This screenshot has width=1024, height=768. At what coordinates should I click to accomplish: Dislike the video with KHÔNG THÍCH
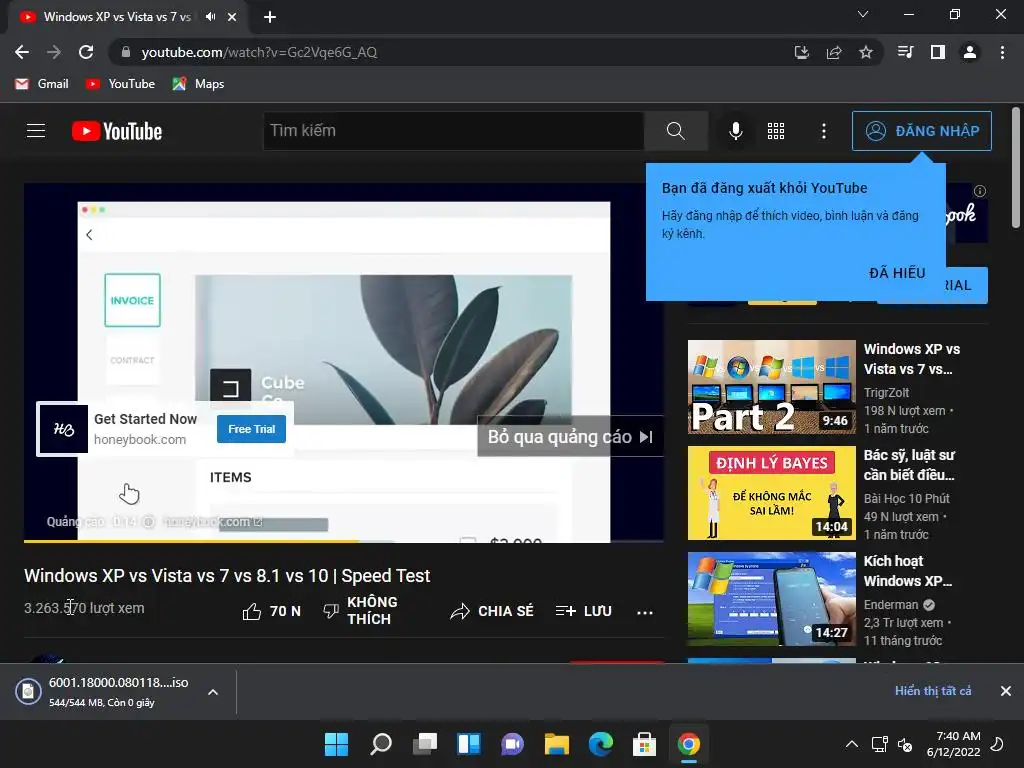[360, 611]
